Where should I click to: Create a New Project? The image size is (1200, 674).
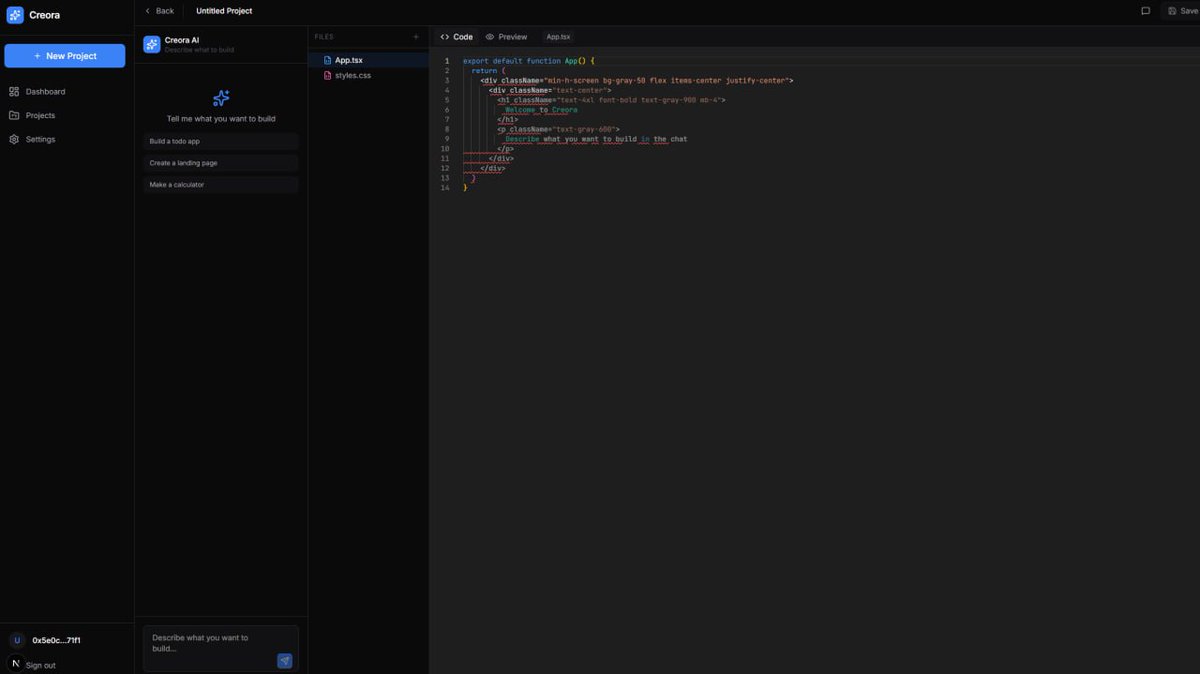point(64,55)
